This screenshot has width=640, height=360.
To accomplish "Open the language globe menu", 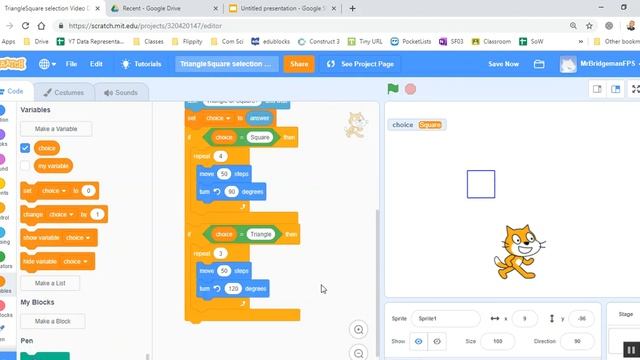I will pos(47,64).
